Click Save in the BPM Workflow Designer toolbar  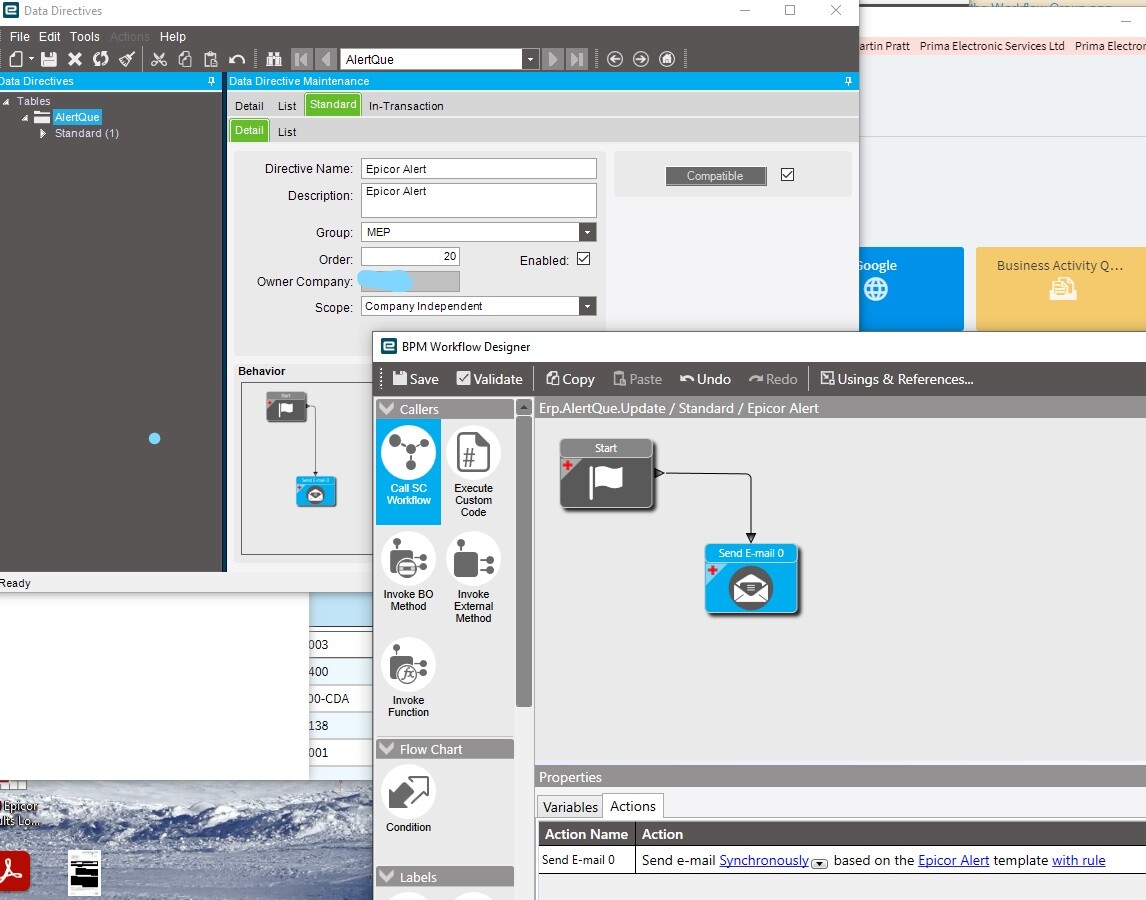click(416, 379)
